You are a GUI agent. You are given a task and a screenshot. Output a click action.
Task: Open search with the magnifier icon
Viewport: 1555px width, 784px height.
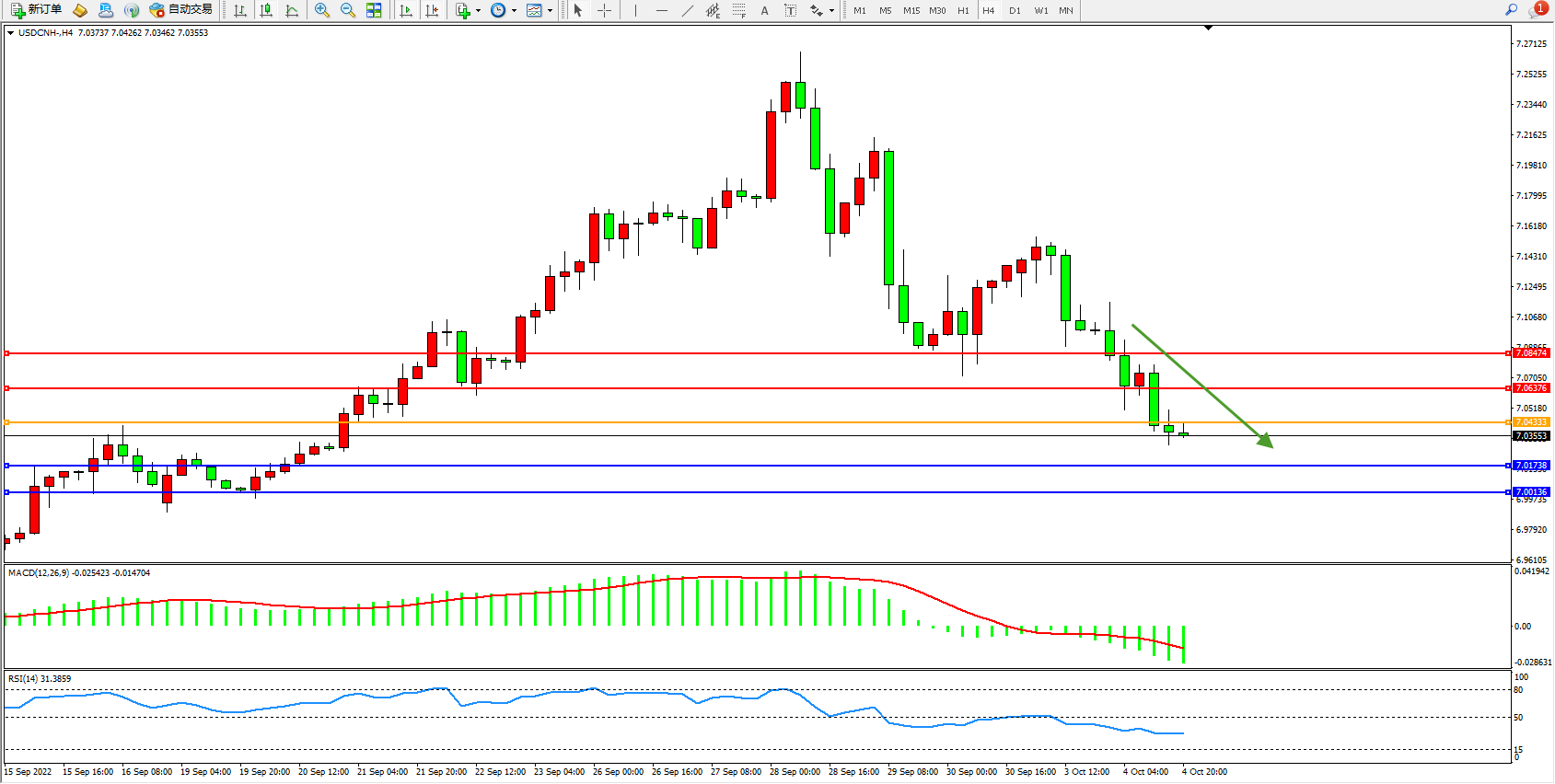pyautogui.click(x=1511, y=10)
